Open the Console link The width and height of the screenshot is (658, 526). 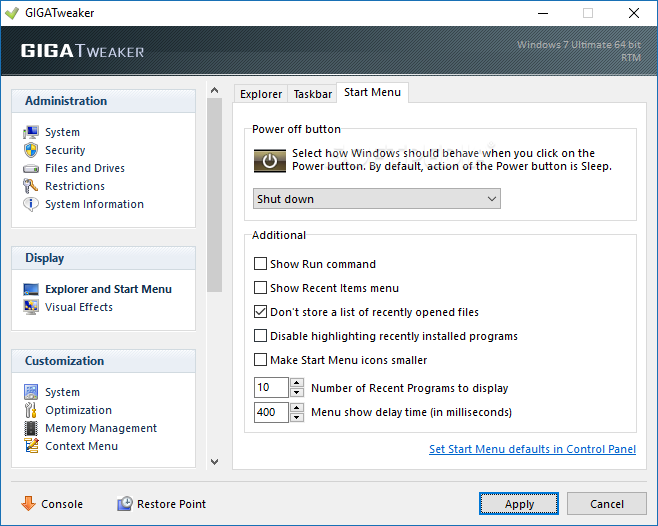click(x=62, y=504)
